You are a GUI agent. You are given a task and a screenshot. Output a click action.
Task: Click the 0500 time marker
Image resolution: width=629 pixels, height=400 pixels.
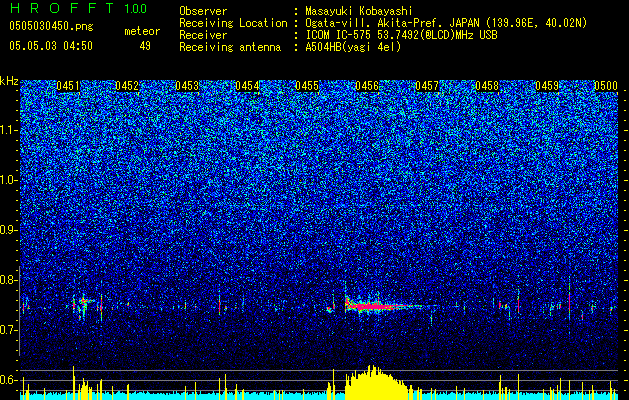[606, 86]
